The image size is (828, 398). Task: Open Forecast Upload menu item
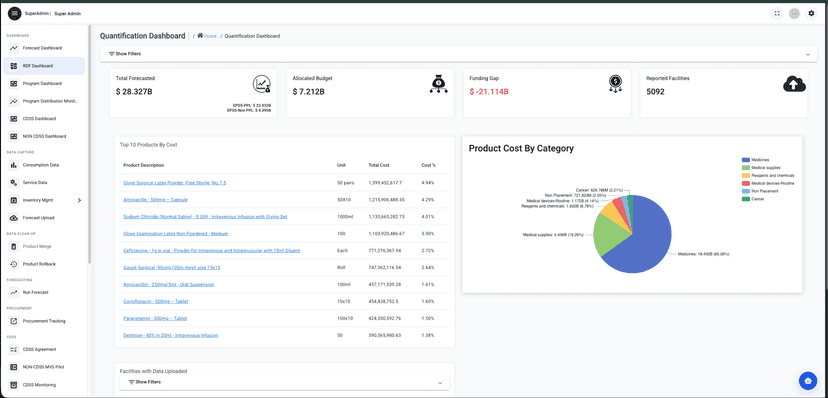point(39,217)
